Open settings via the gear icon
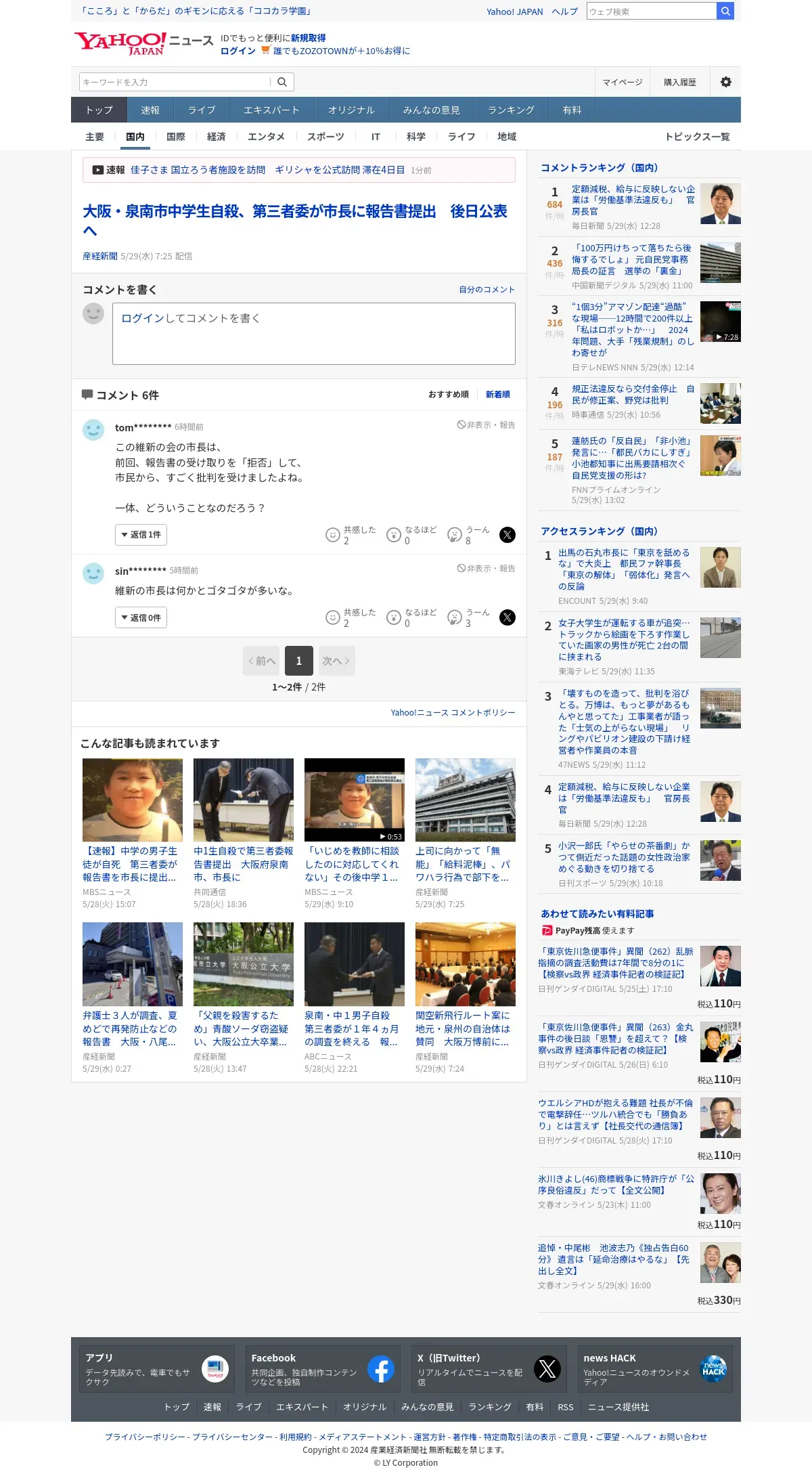 coord(725,82)
